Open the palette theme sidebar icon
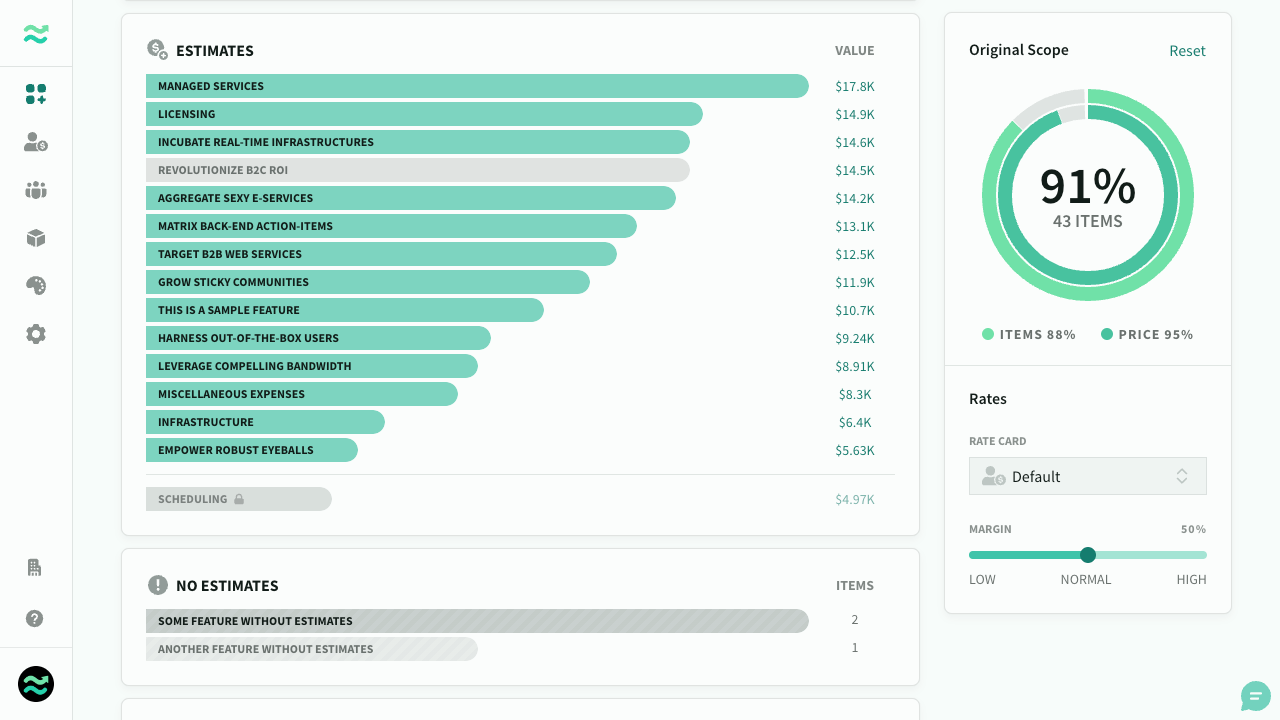Viewport: 1280px width, 720px height. point(36,286)
